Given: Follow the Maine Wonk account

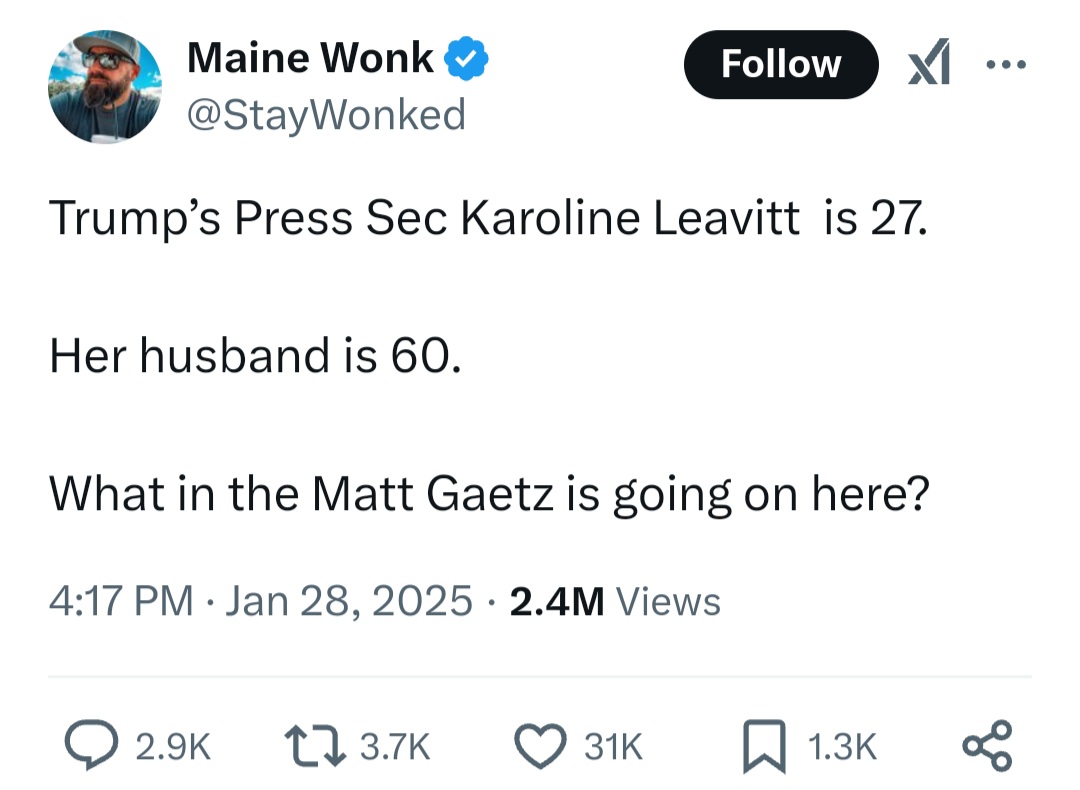Looking at the screenshot, I should coord(781,64).
